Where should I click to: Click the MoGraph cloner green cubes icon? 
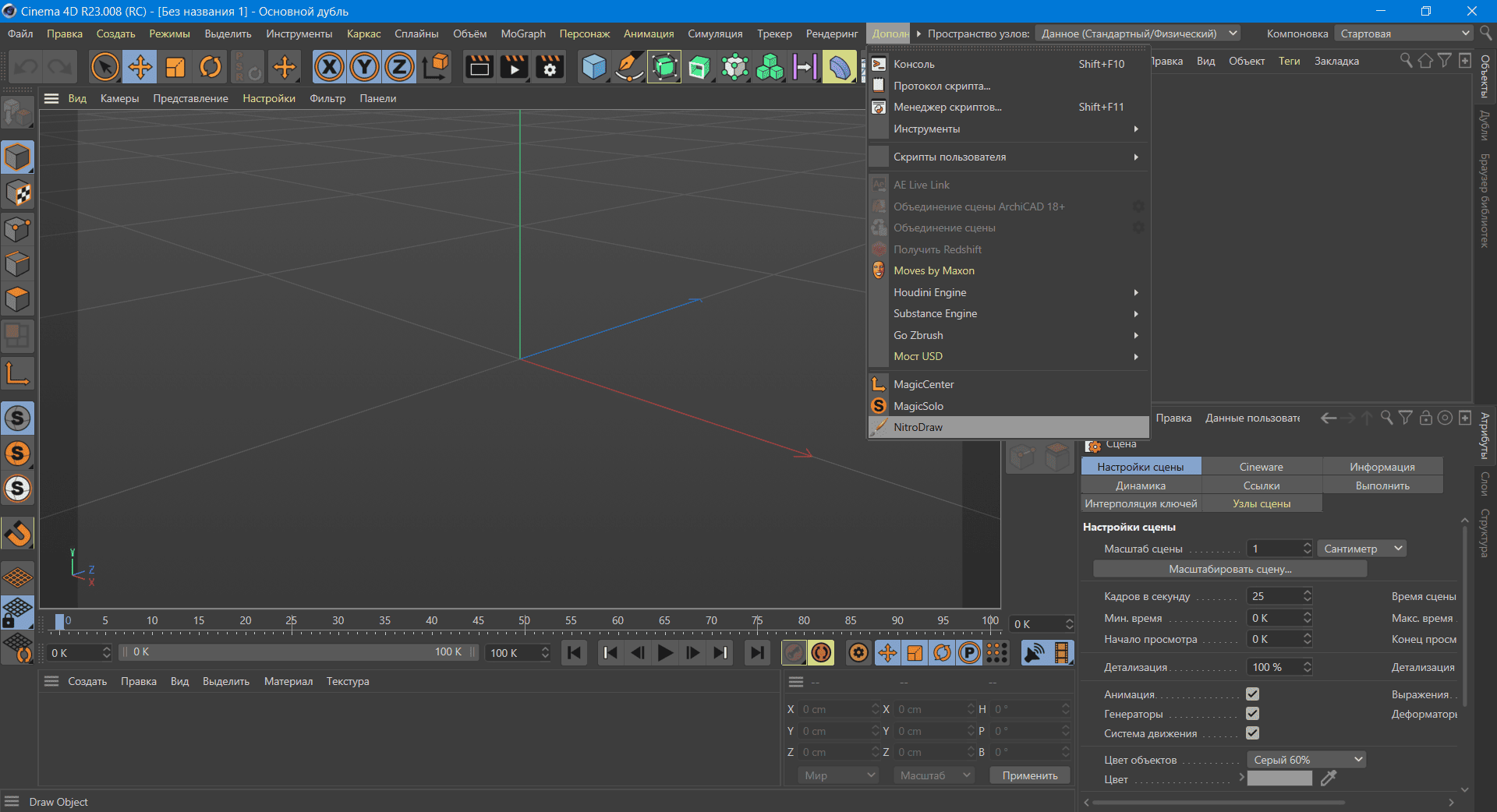pyautogui.click(x=770, y=67)
